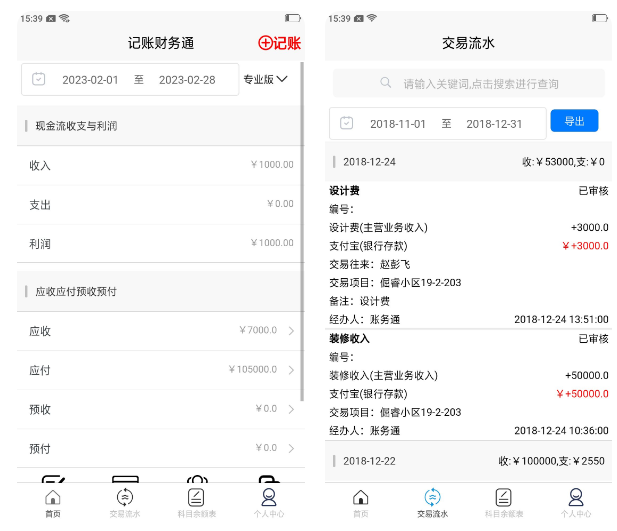This screenshot has height=531, width=617.
Task: Click the blue 导出 export button
Action: tap(574, 120)
